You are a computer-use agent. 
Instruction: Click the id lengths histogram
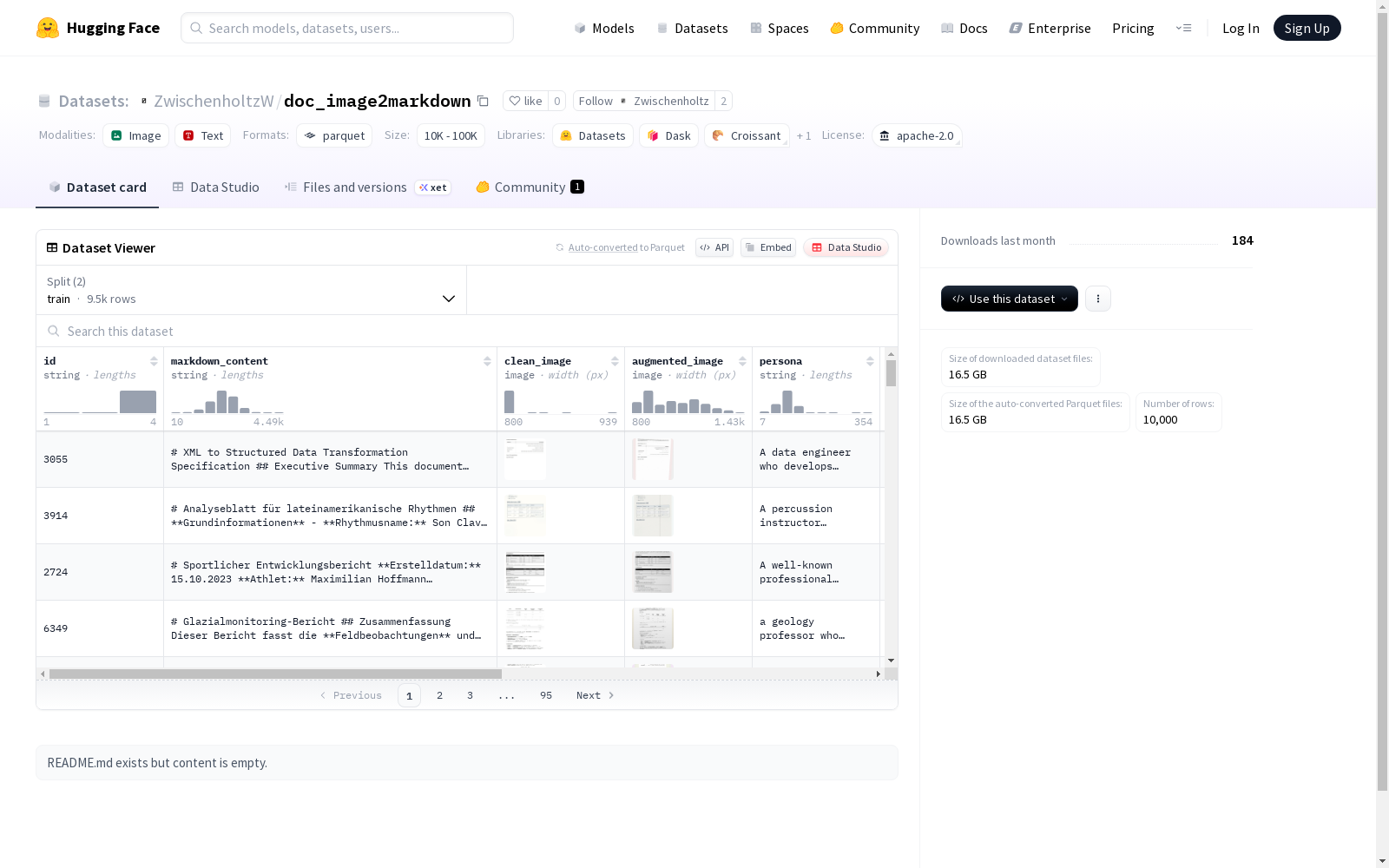tap(100, 402)
